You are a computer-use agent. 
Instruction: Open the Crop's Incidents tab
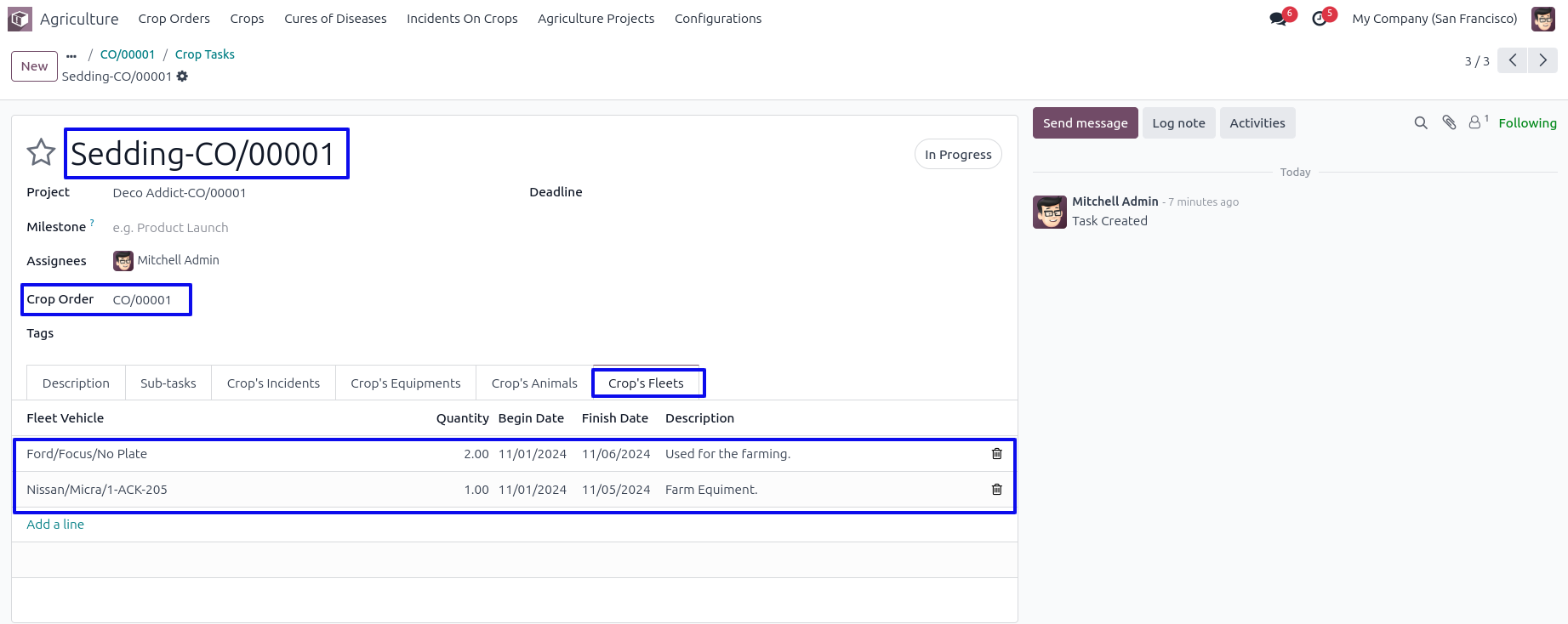(x=273, y=383)
